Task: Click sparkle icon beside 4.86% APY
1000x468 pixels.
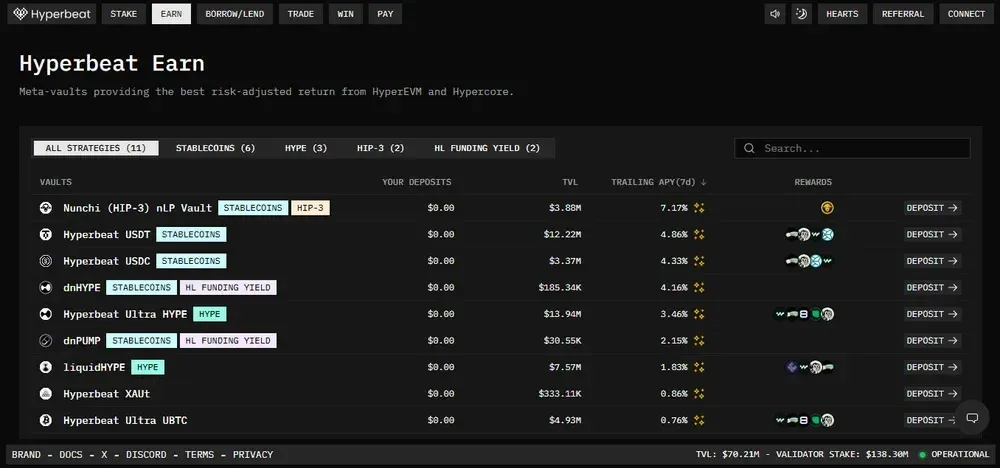Action: tap(699, 235)
